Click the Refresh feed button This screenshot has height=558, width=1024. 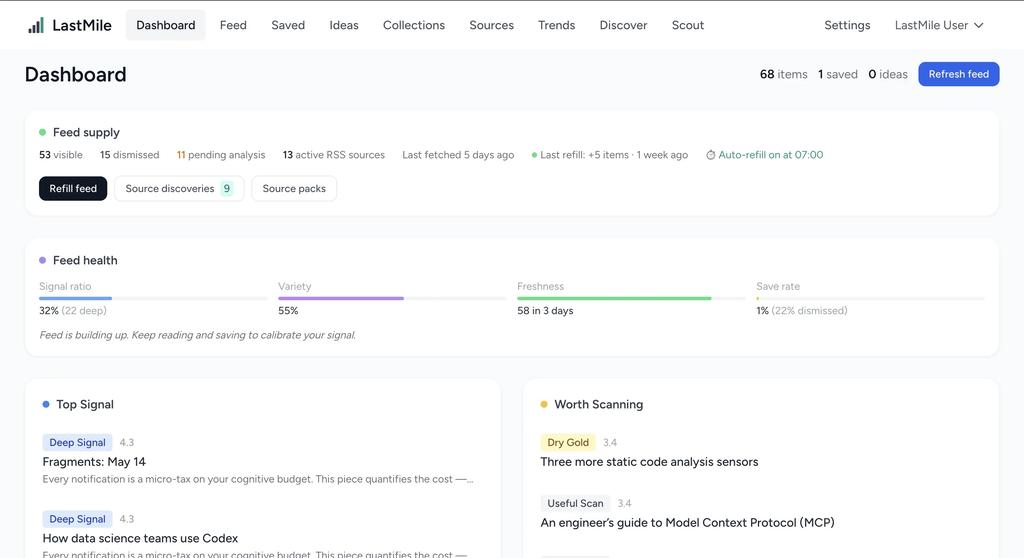959,74
